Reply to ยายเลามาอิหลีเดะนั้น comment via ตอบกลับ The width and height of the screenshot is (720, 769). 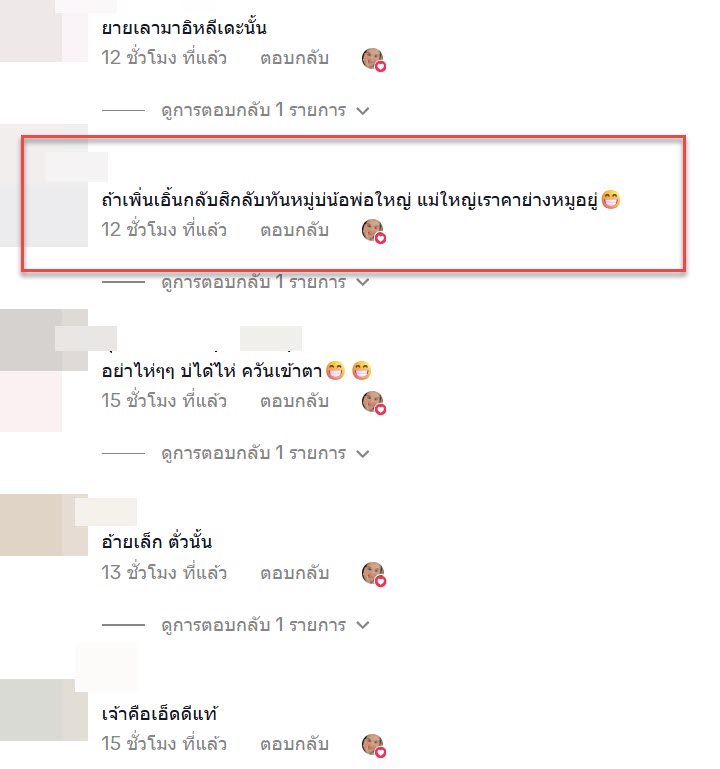tap(294, 58)
